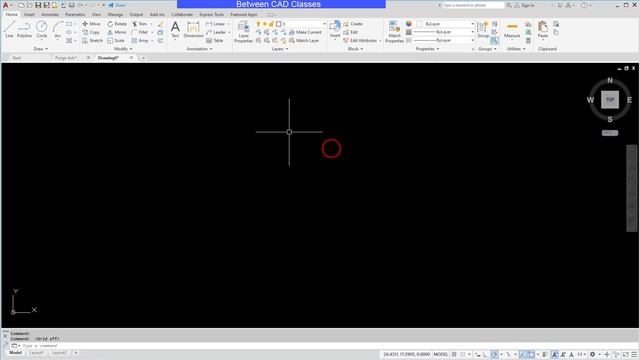640x360 pixels.
Task: Expand the Utilities panel
Action: (x=516, y=49)
